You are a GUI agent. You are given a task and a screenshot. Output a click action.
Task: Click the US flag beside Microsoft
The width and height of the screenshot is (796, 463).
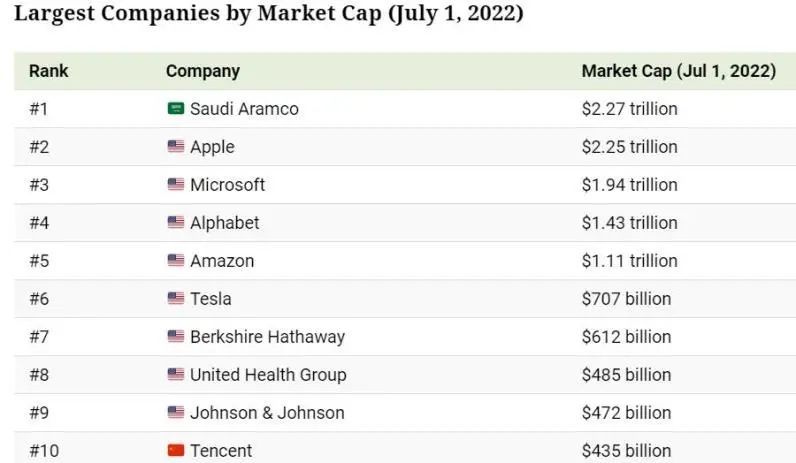[176, 185]
